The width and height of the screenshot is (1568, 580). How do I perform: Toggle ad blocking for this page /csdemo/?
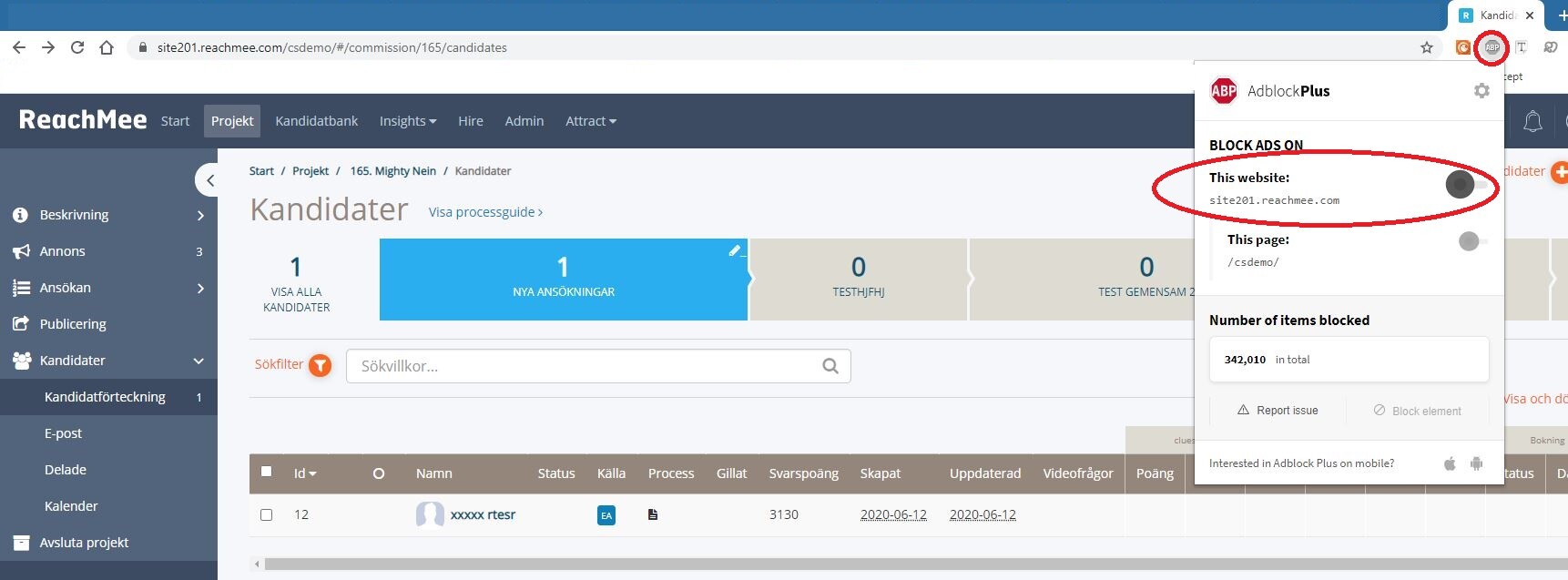tap(1472, 241)
